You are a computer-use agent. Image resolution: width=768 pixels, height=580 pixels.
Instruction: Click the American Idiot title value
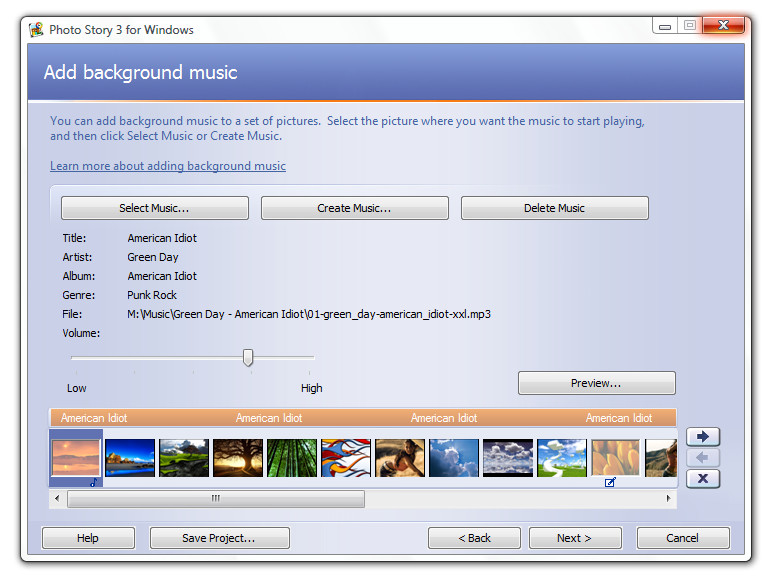point(162,238)
